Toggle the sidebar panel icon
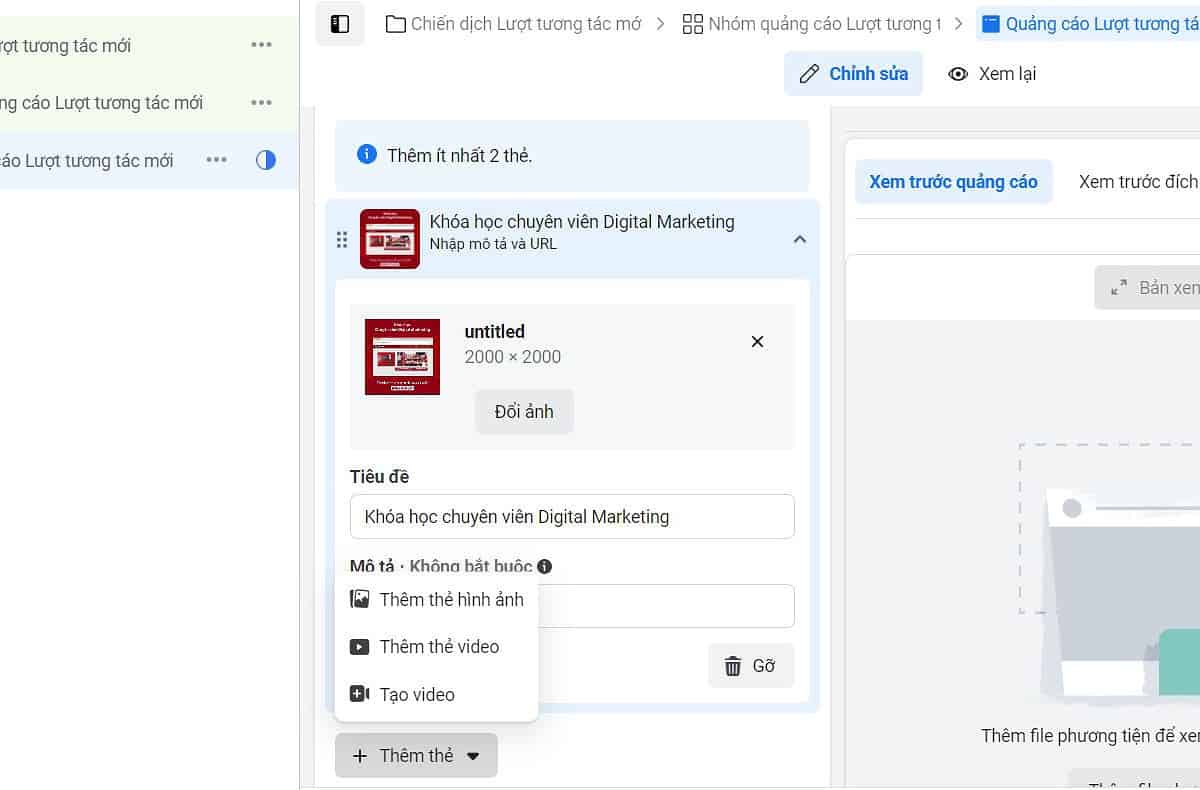The width and height of the screenshot is (1200, 790). (x=340, y=24)
